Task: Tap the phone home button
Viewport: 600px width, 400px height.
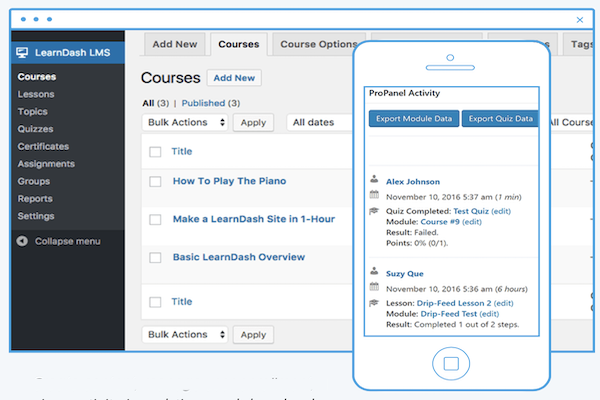Action: point(451,364)
